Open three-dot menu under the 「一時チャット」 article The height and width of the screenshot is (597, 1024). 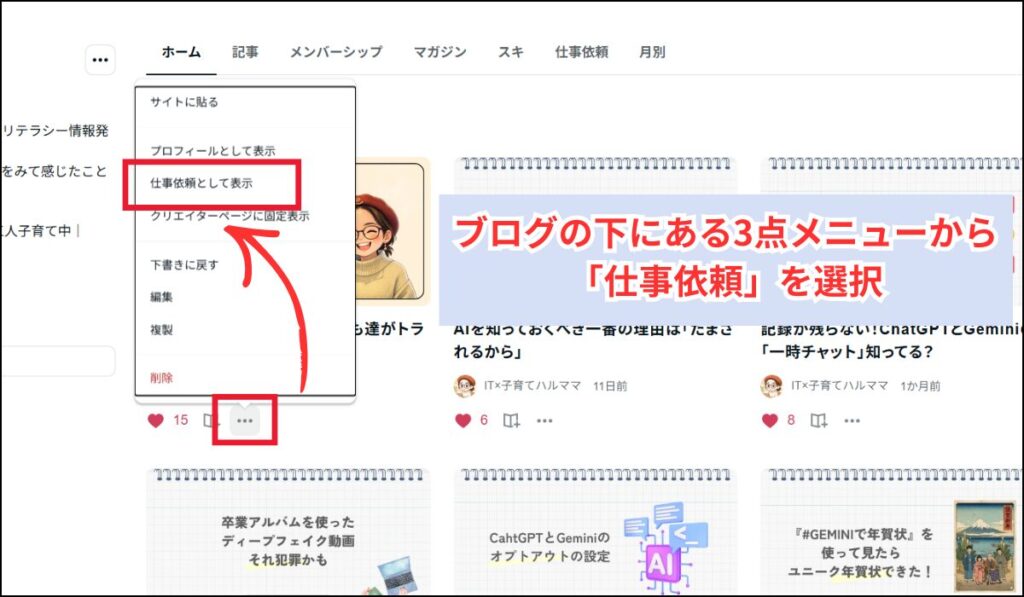pyautogui.click(x=852, y=421)
